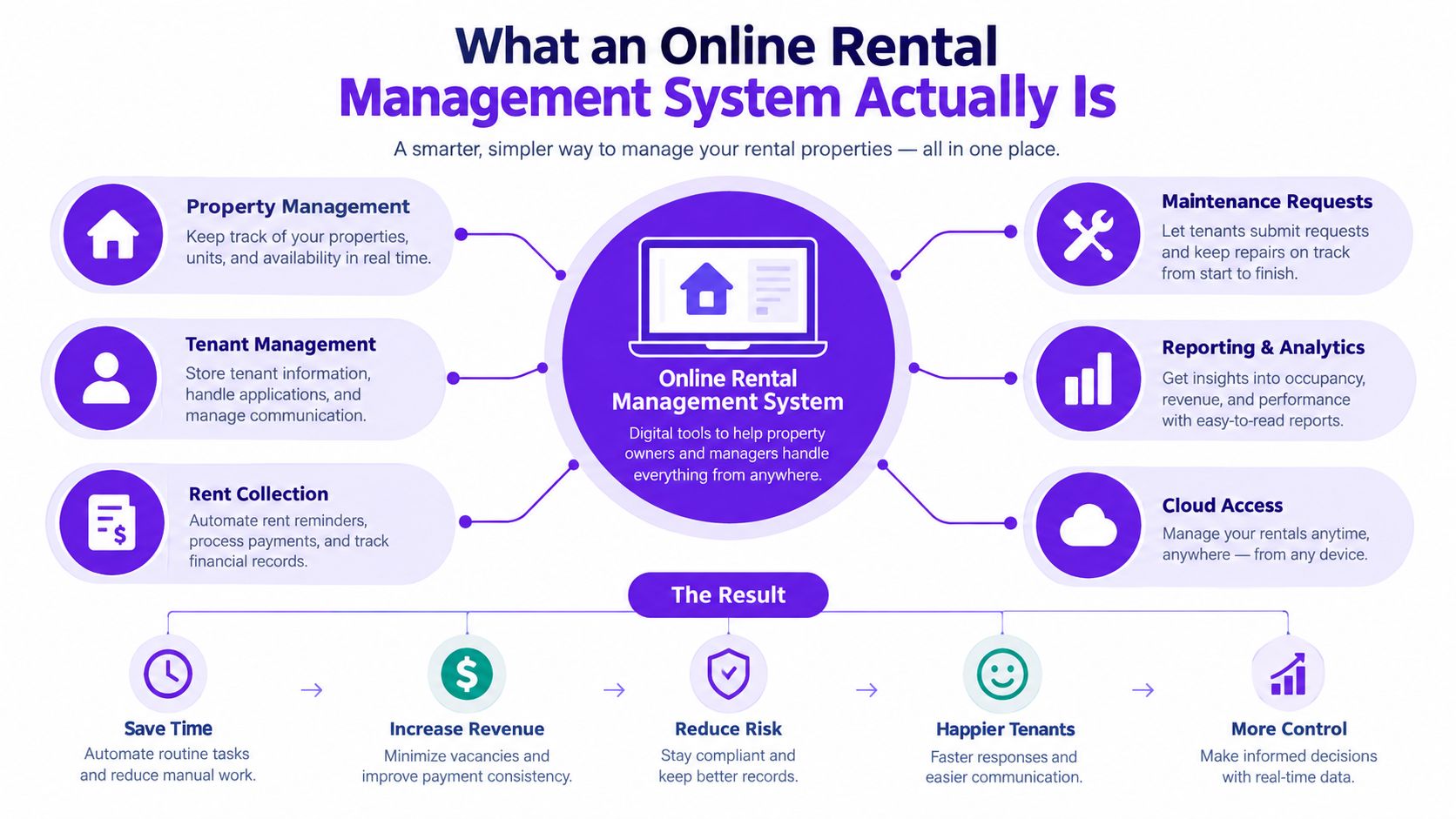The image size is (1456, 819).
Task: Click the smiley face icon above Happier Tenants
Action: tap(1002, 674)
